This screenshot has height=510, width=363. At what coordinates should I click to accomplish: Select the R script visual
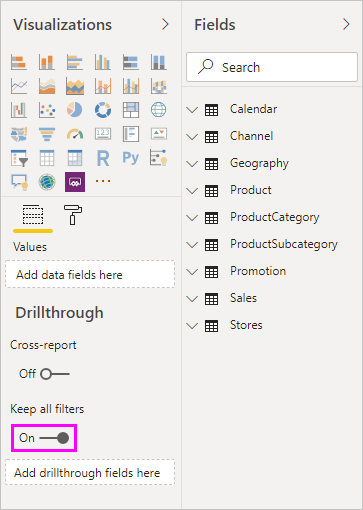(x=103, y=158)
